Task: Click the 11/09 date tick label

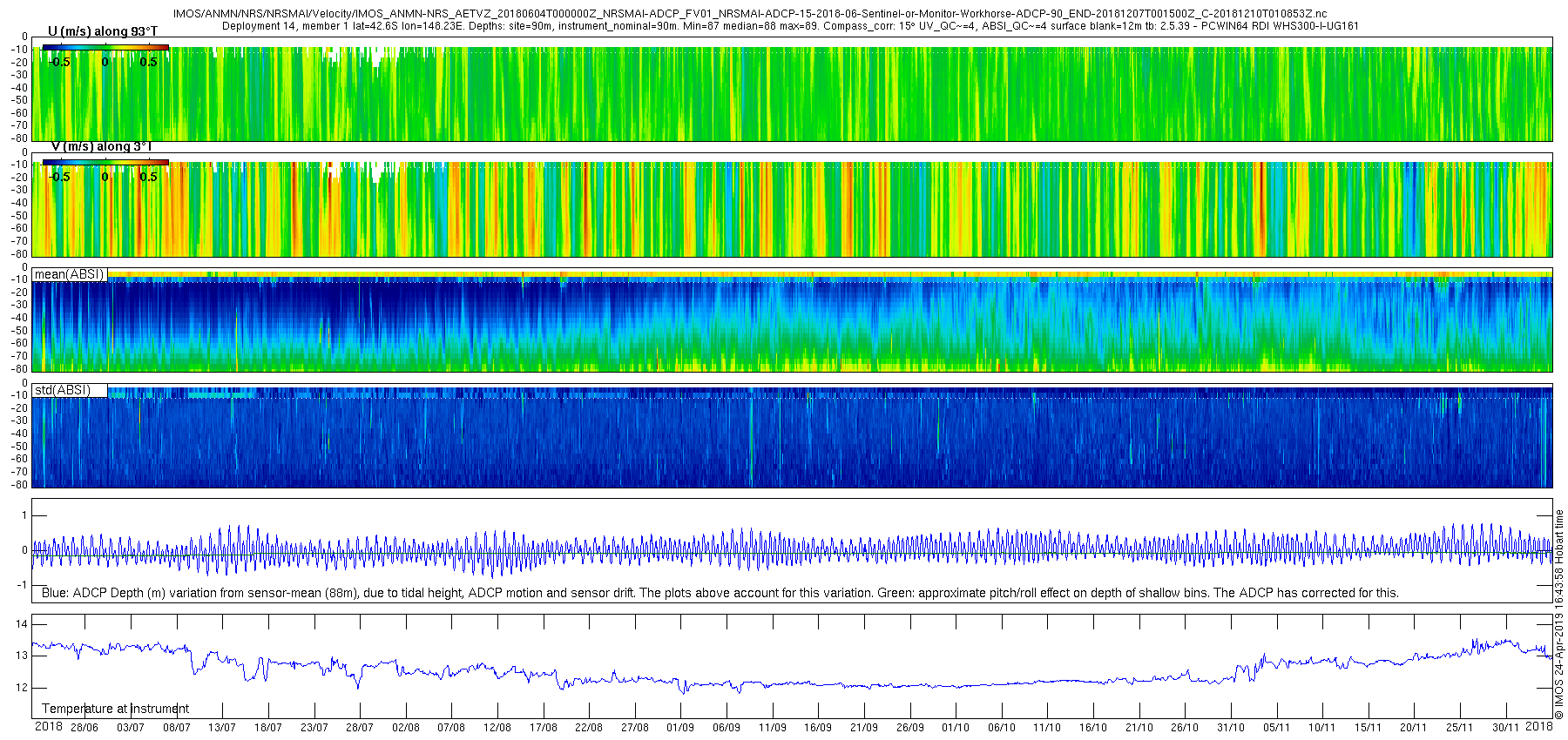Action: click(x=772, y=728)
